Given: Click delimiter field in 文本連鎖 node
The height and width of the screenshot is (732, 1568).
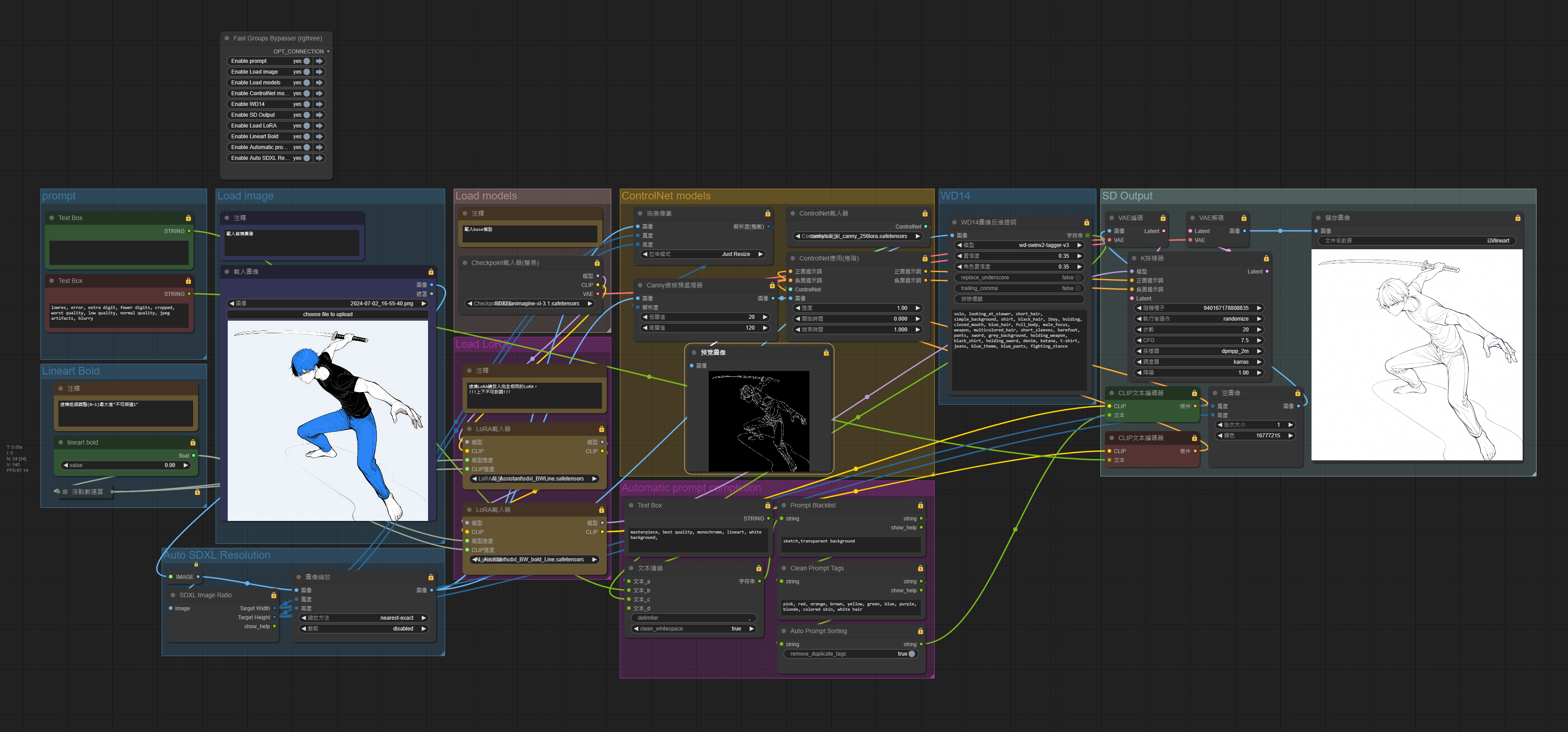Looking at the screenshot, I should coord(694,618).
